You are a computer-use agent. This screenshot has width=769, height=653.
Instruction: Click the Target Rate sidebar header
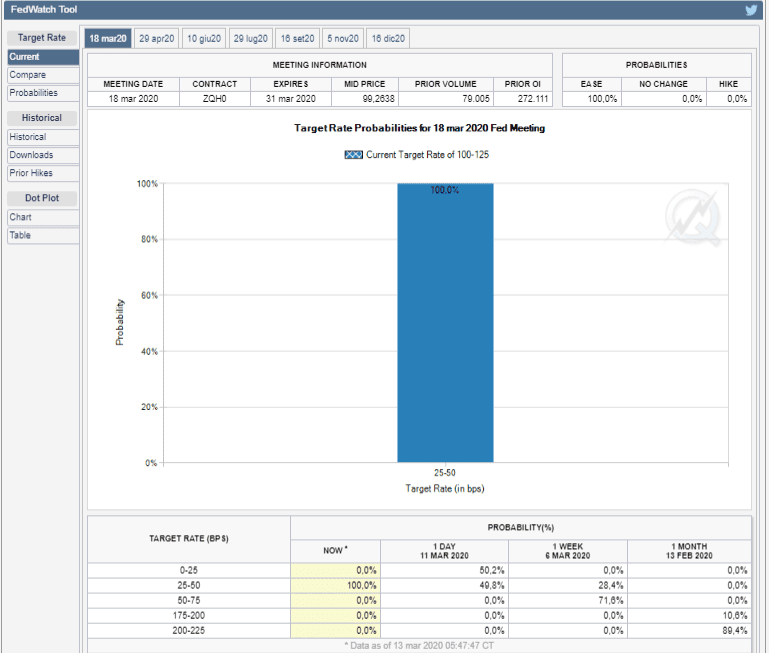tap(42, 38)
